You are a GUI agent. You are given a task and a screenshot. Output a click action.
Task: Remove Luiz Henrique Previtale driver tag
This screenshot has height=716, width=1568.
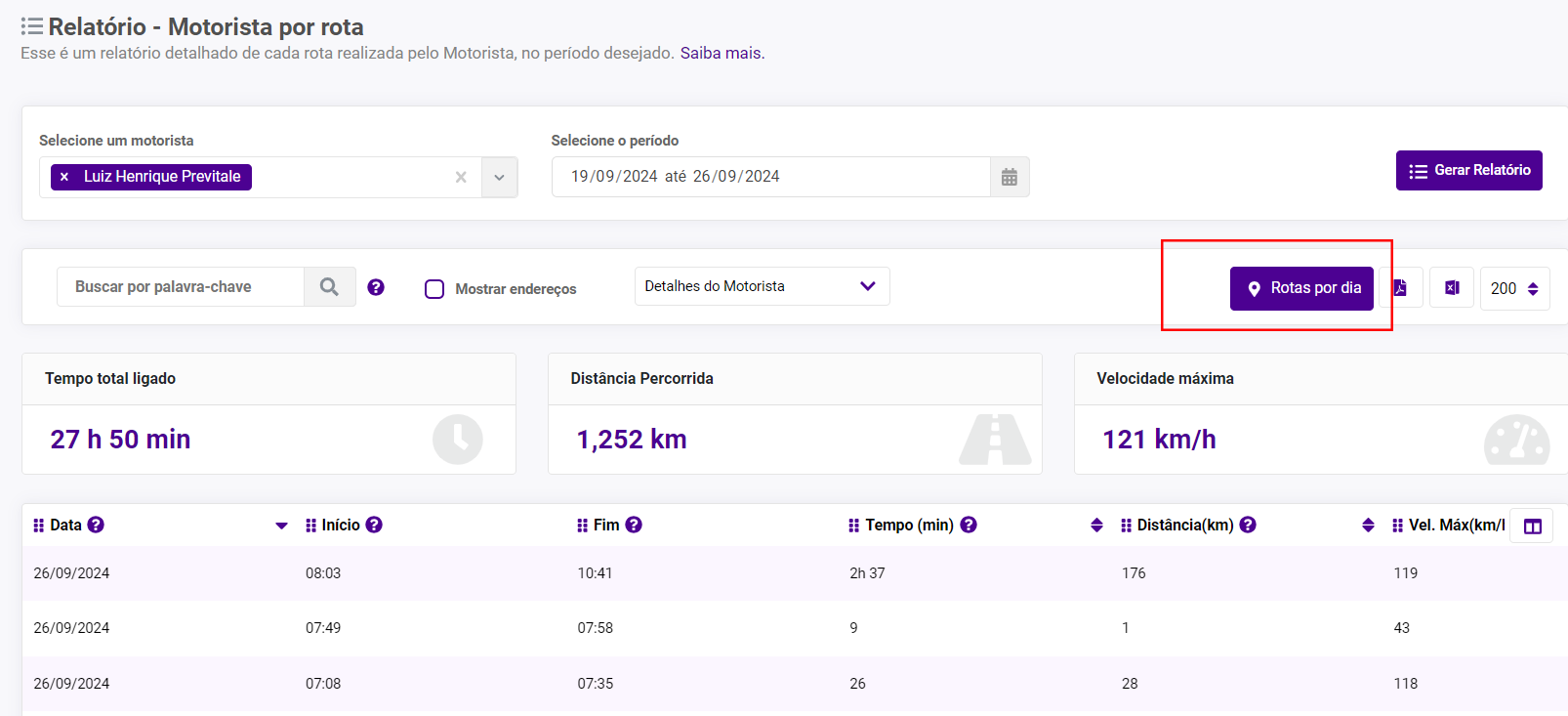coord(64,177)
